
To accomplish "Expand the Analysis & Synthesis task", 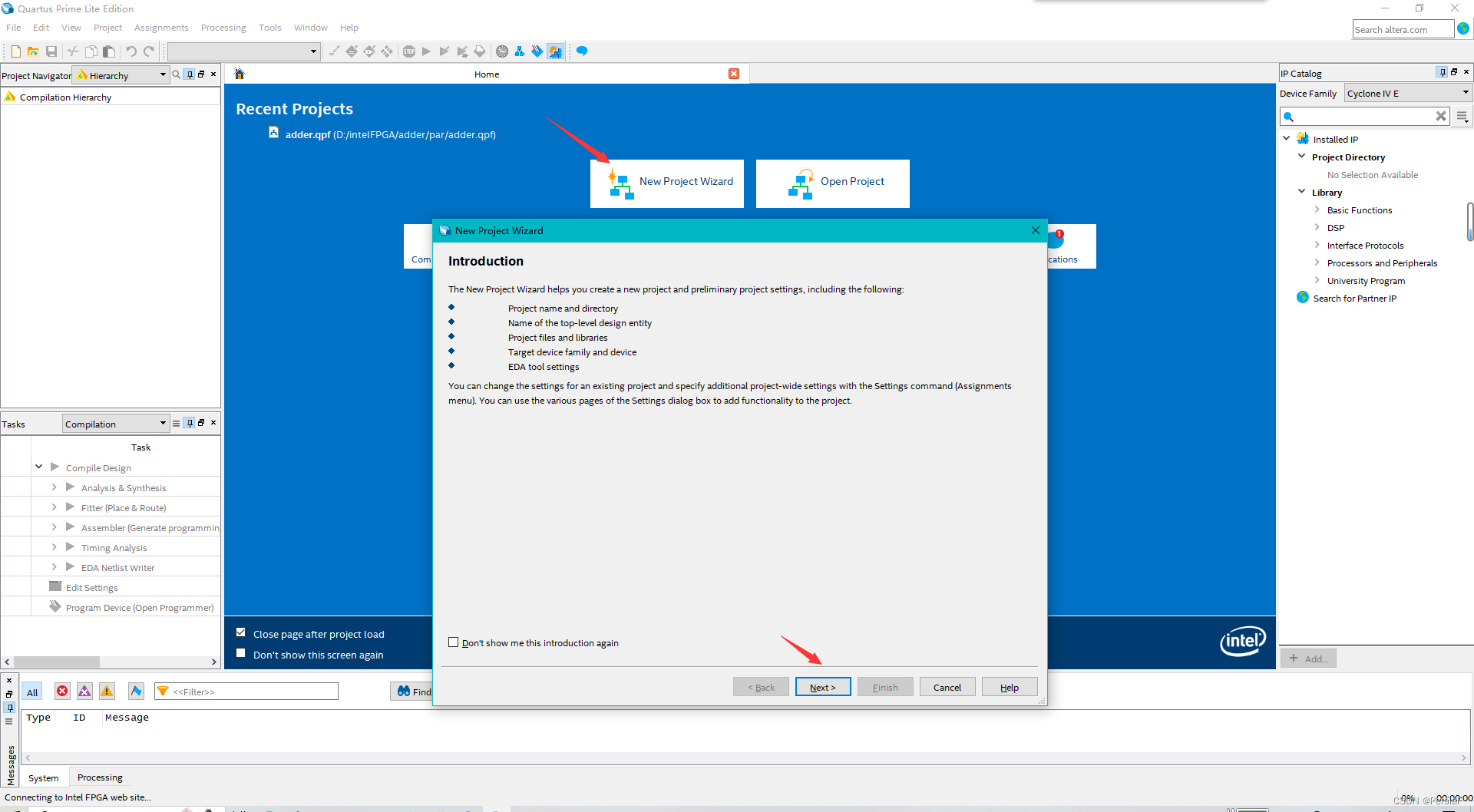I will click(54, 487).
